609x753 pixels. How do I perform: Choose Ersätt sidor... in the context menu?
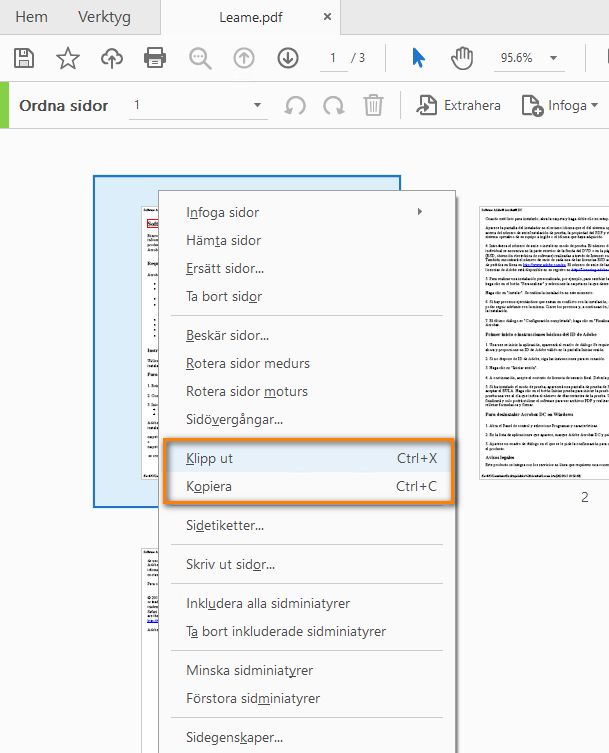point(306,268)
